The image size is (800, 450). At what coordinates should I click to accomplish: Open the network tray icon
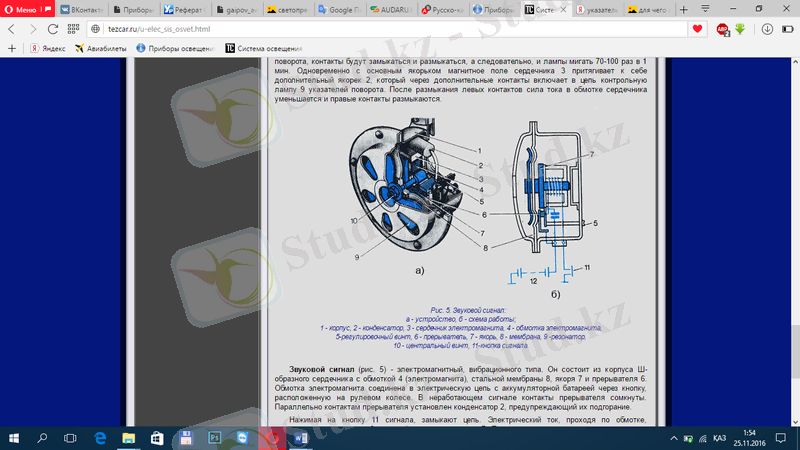click(703, 438)
